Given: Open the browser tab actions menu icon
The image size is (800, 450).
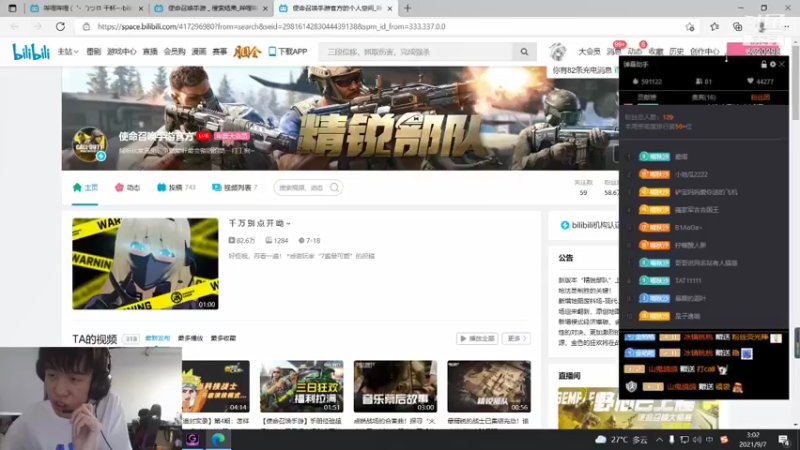Looking at the screenshot, I should tap(12, 8).
